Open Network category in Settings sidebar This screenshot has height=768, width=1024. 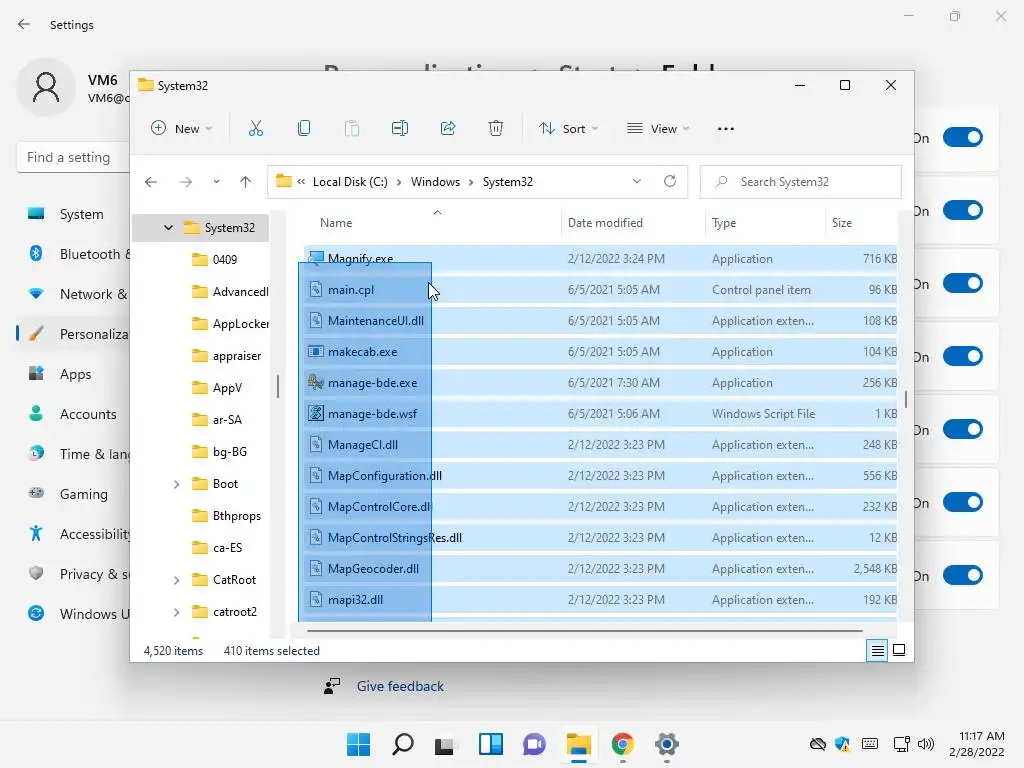tap(73, 295)
